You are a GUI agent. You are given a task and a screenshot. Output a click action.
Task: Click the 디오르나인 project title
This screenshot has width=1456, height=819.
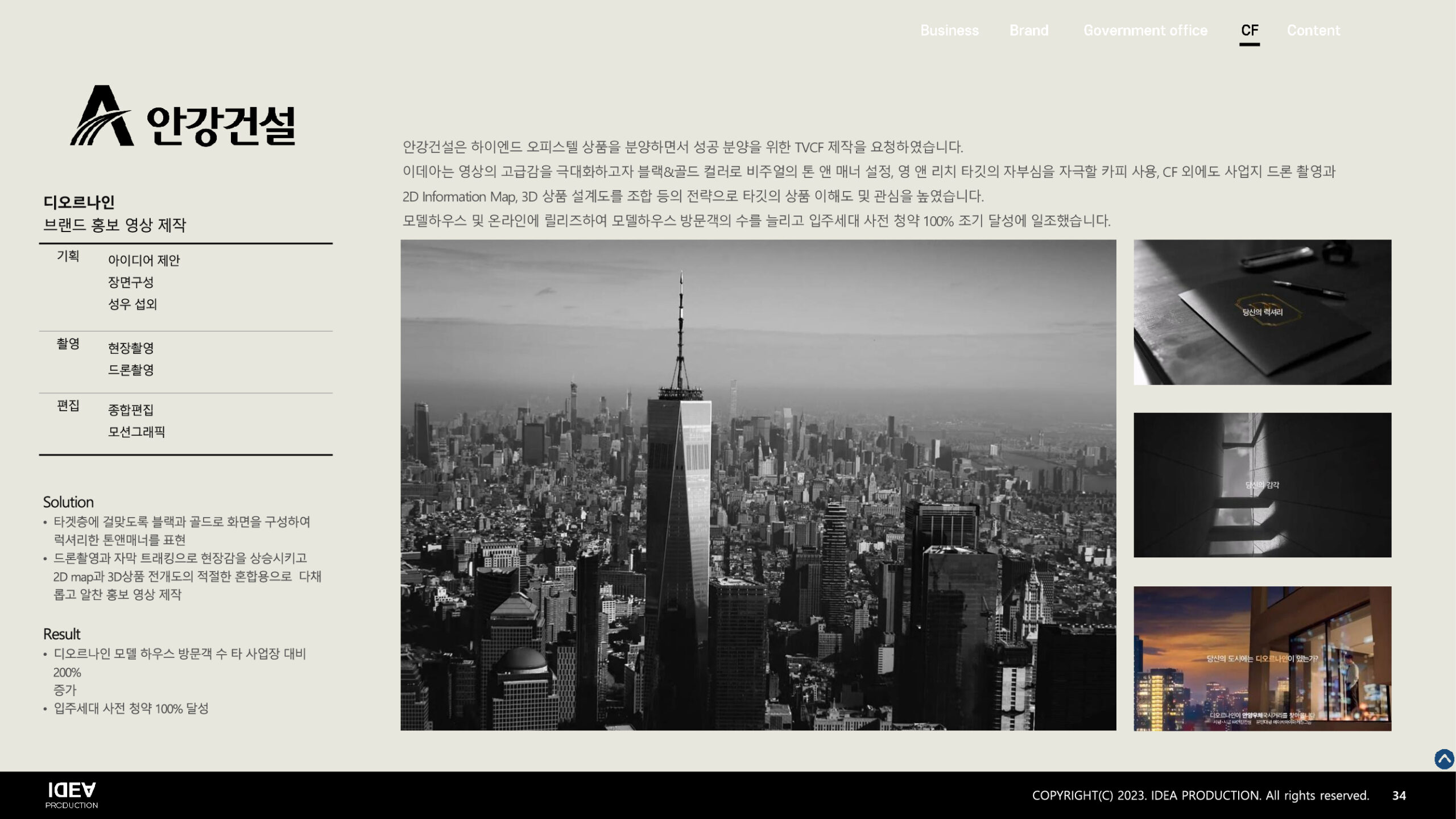tap(79, 202)
